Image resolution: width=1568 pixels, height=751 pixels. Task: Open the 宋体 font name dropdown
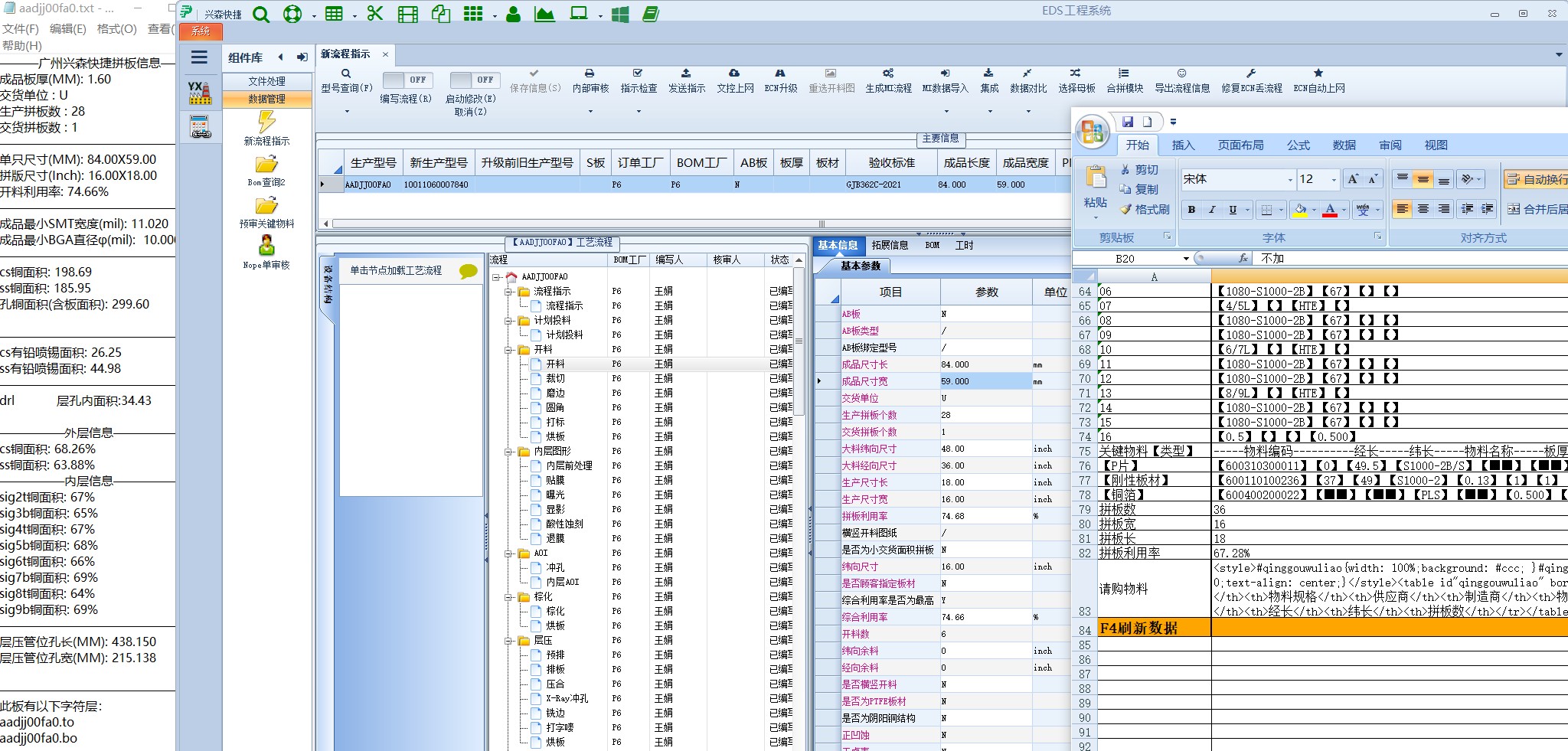click(x=1290, y=180)
